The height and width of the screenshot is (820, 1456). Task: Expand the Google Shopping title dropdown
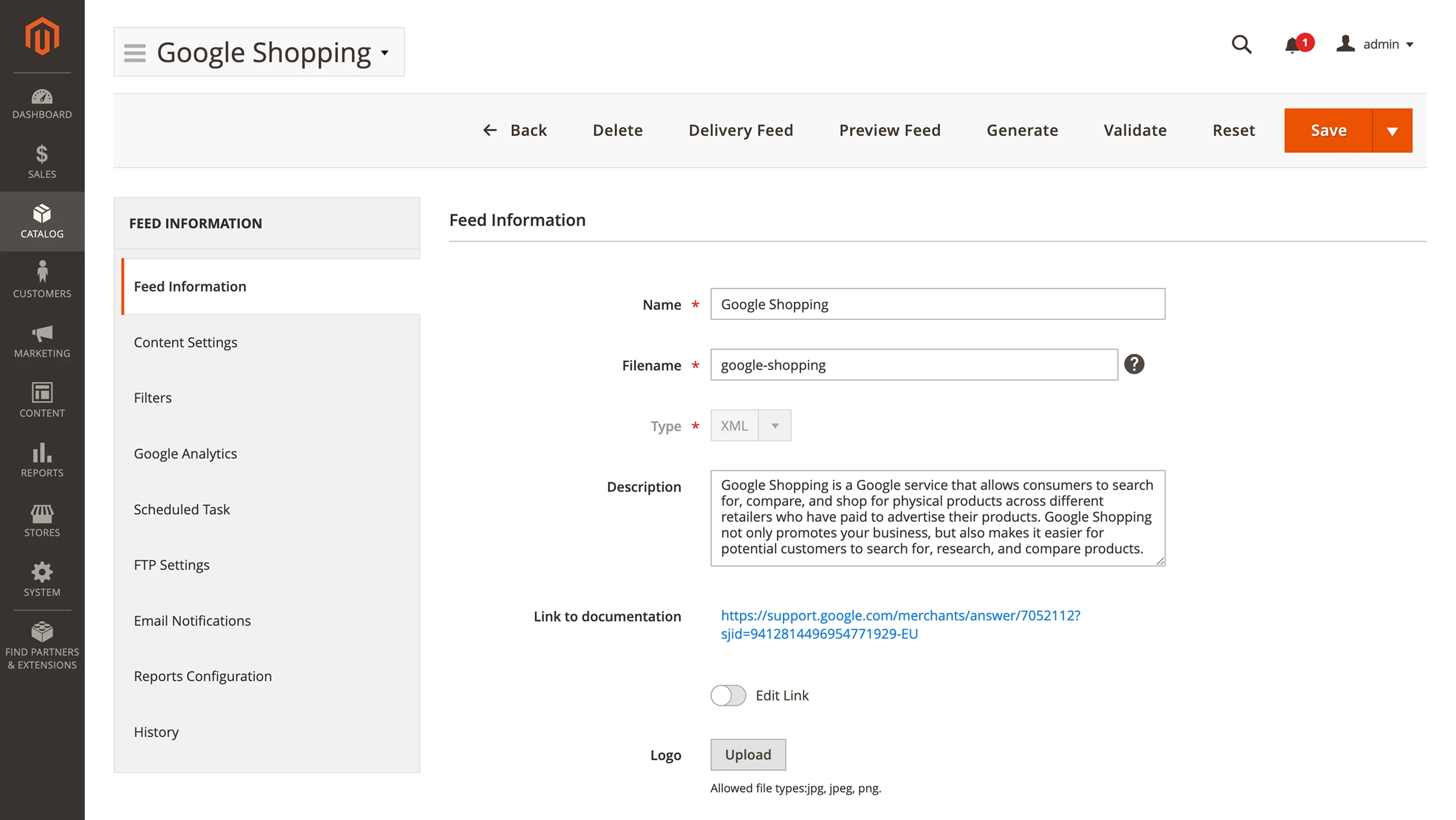pyautogui.click(x=384, y=53)
